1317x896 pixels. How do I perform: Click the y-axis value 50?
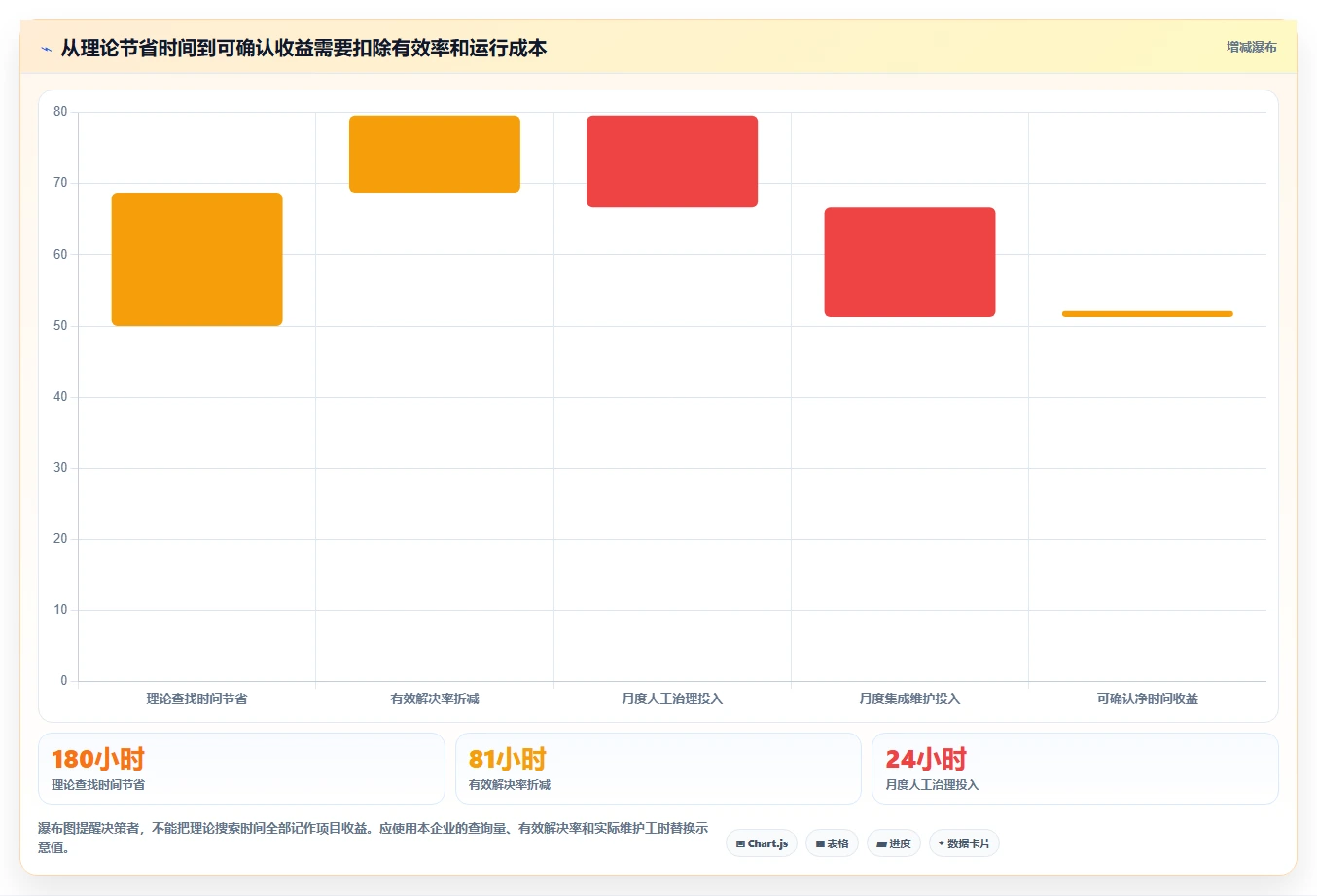click(x=60, y=326)
